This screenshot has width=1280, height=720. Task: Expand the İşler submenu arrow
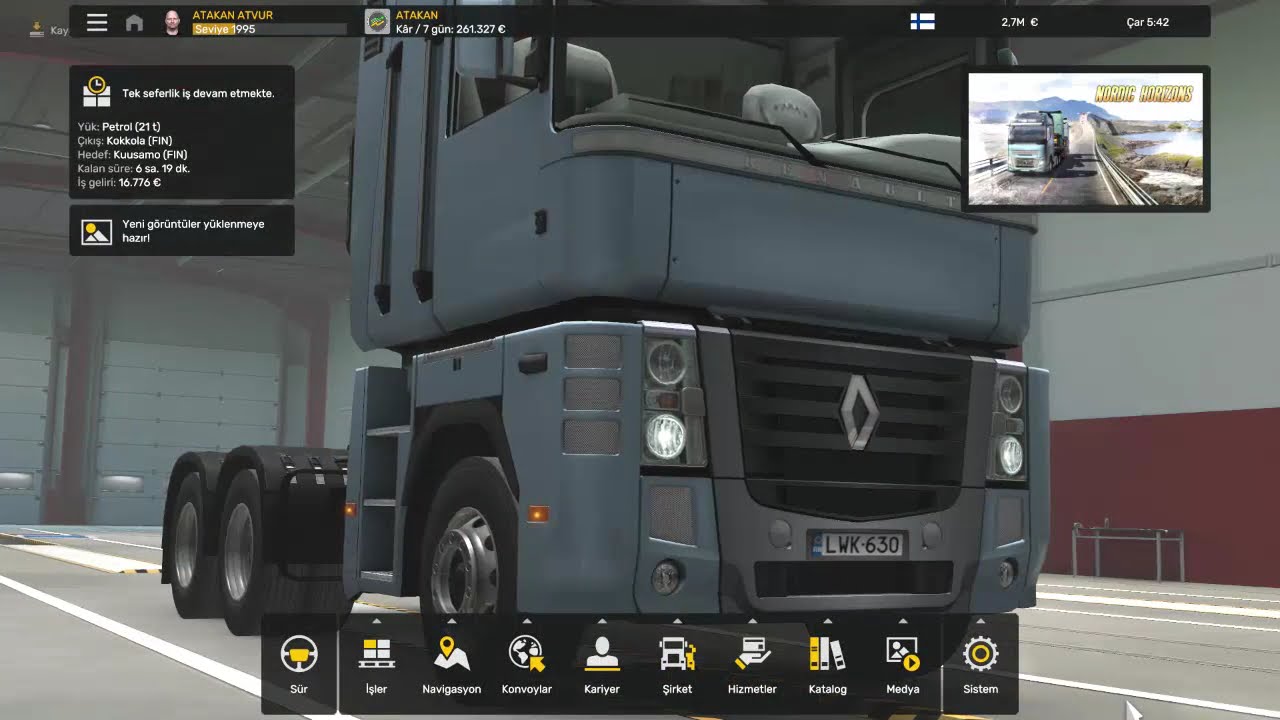point(376,621)
